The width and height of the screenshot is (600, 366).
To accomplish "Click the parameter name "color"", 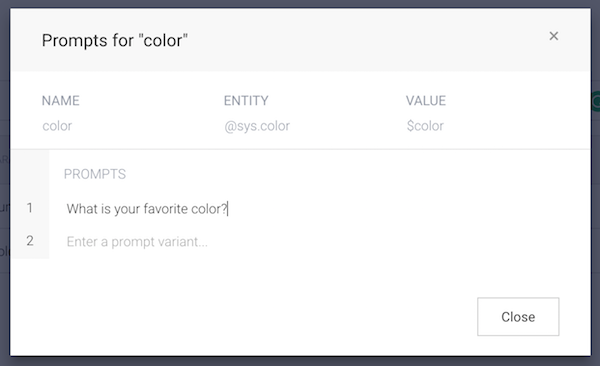I will [x=57, y=126].
